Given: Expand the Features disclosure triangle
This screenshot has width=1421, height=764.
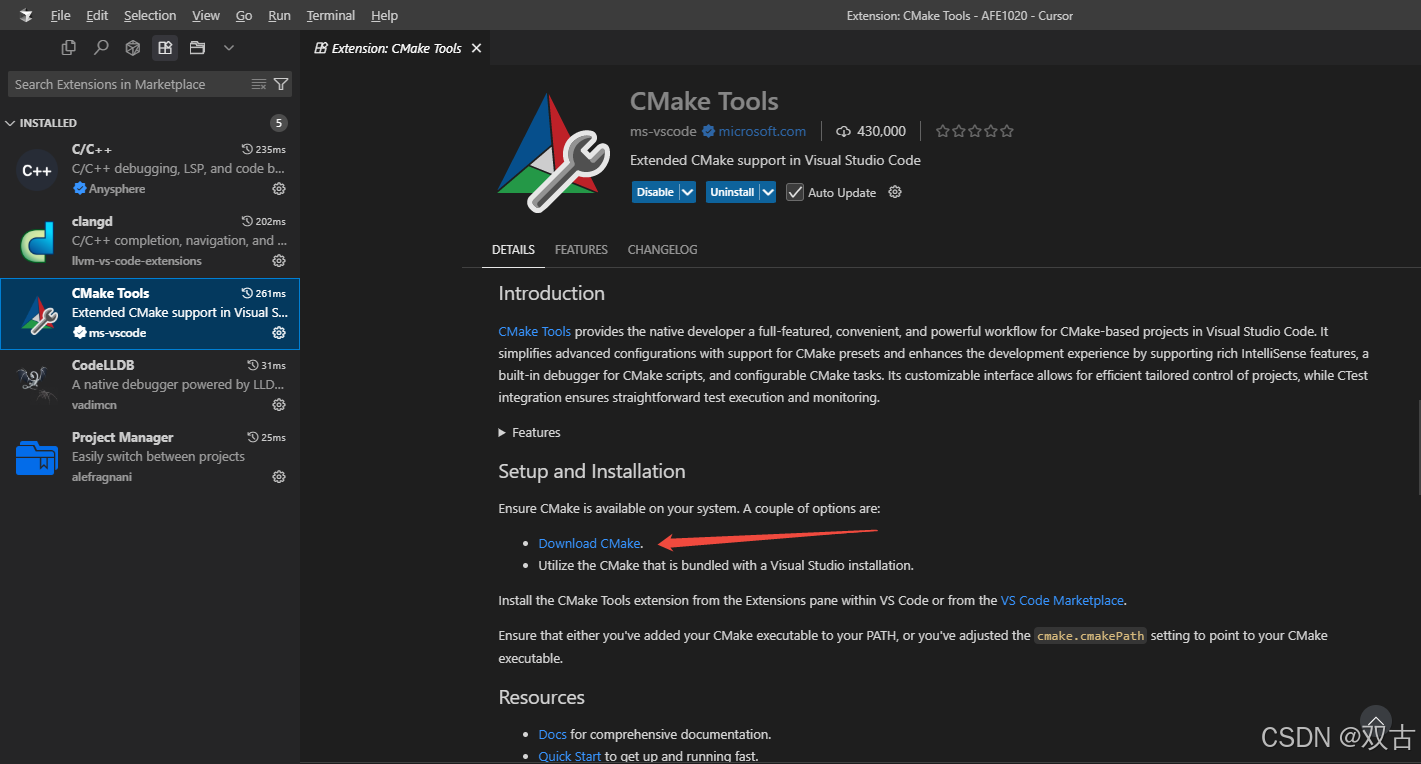Looking at the screenshot, I should [503, 432].
